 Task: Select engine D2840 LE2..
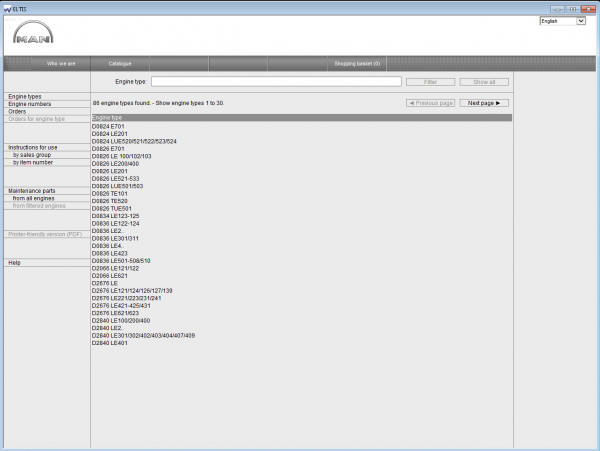click(108, 328)
